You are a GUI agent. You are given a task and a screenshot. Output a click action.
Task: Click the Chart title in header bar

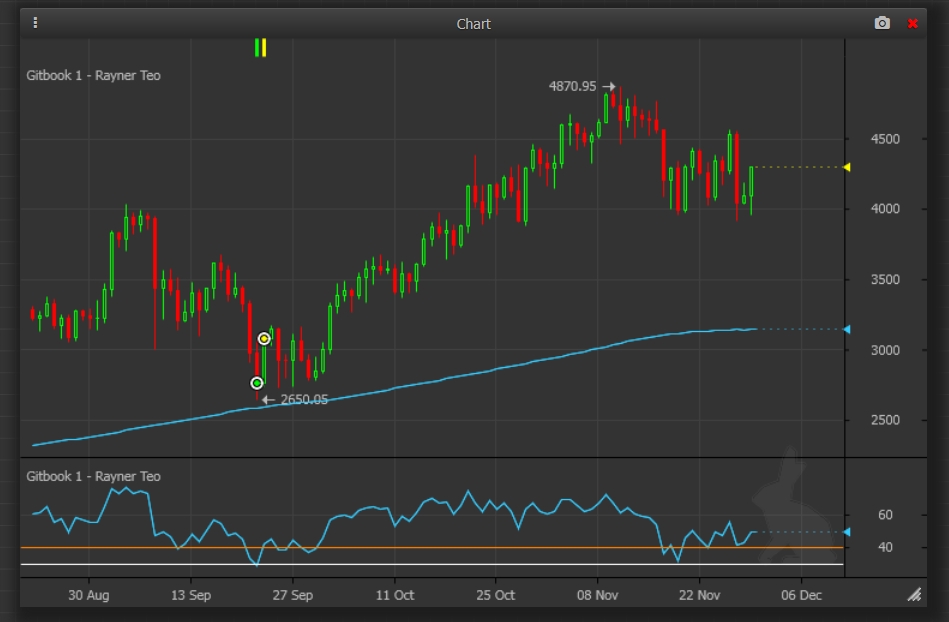click(x=474, y=24)
